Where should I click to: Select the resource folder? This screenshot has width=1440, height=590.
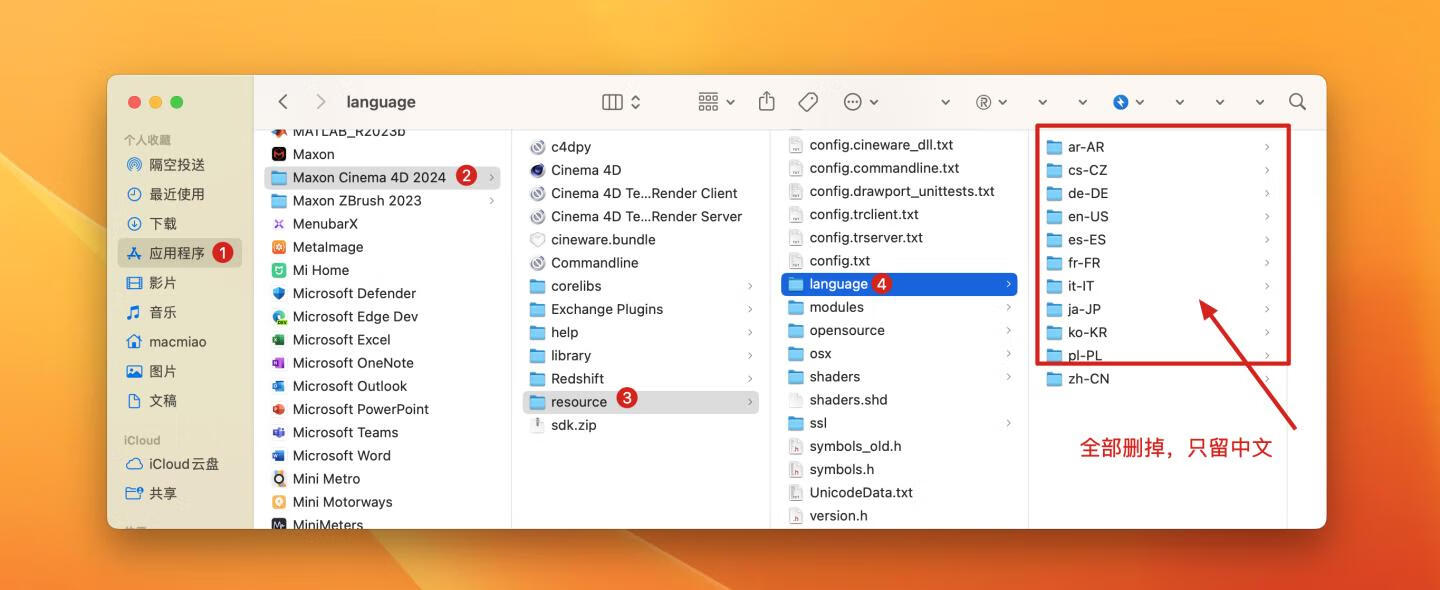[x=641, y=402]
